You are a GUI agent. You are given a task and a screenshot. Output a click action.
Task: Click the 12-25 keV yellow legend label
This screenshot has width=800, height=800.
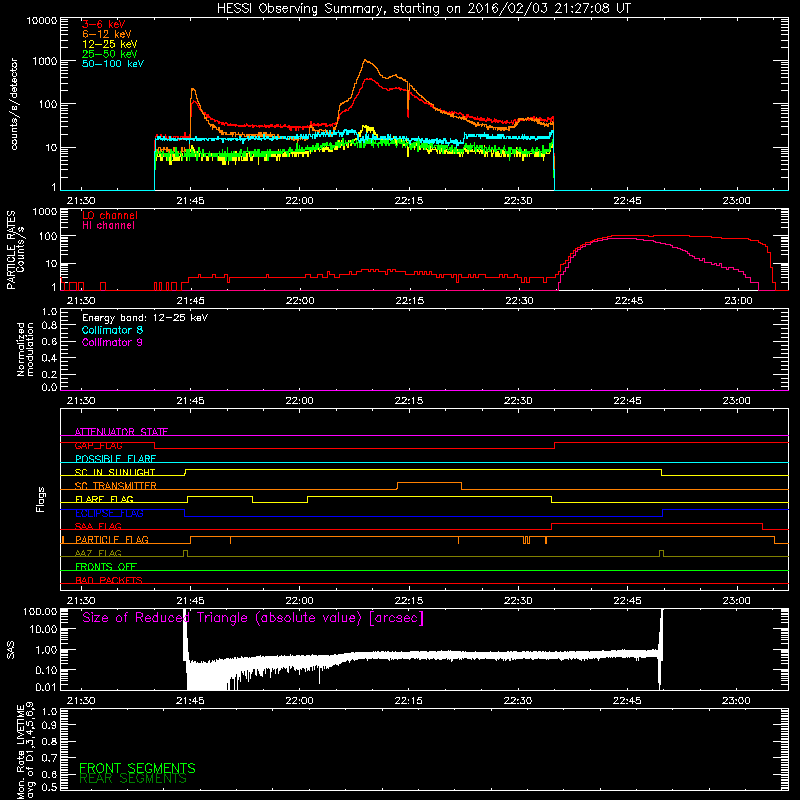tap(110, 44)
